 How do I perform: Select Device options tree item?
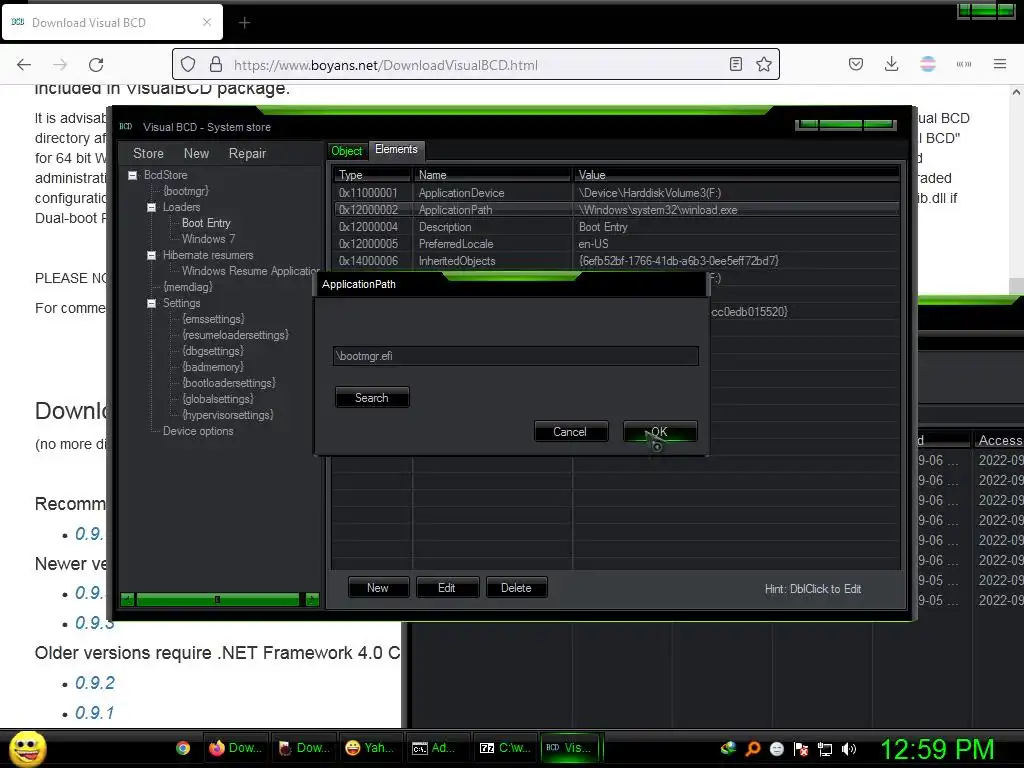point(198,431)
